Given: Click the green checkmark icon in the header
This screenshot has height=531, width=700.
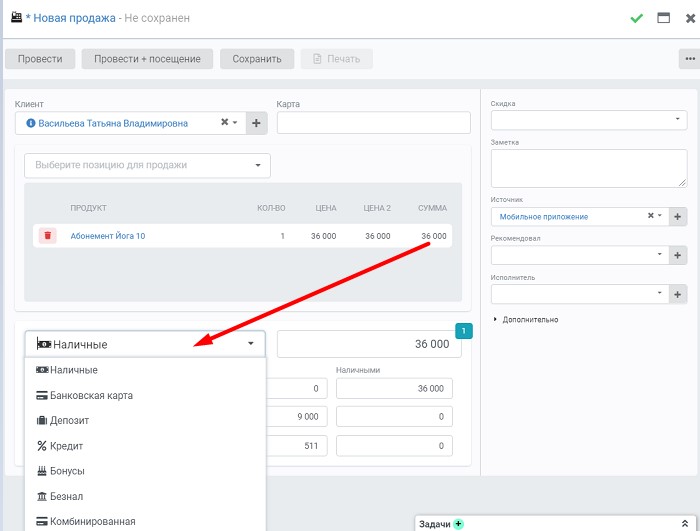Looking at the screenshot, I should point(637,18).
